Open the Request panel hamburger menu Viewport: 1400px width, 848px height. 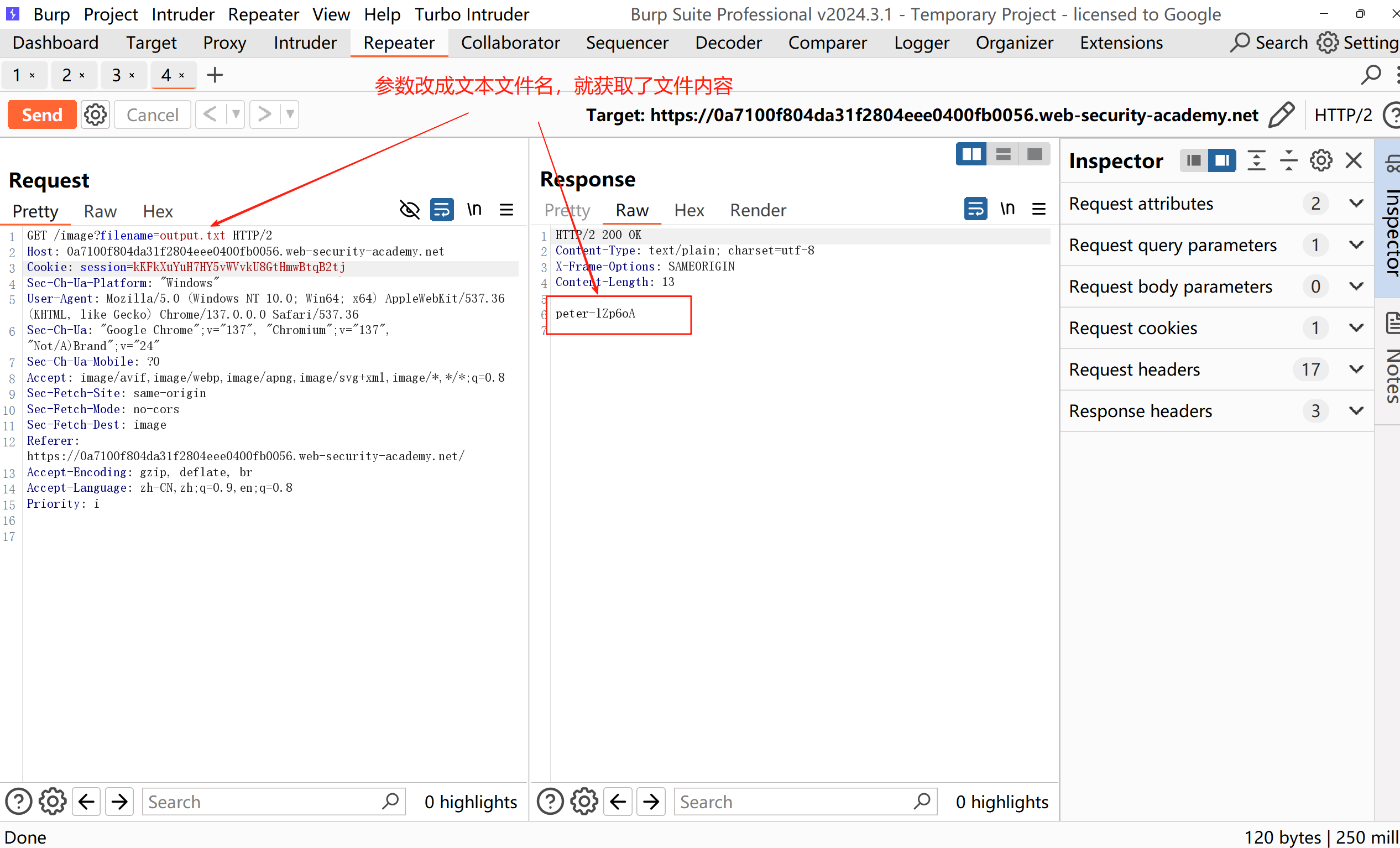point(506,210)
